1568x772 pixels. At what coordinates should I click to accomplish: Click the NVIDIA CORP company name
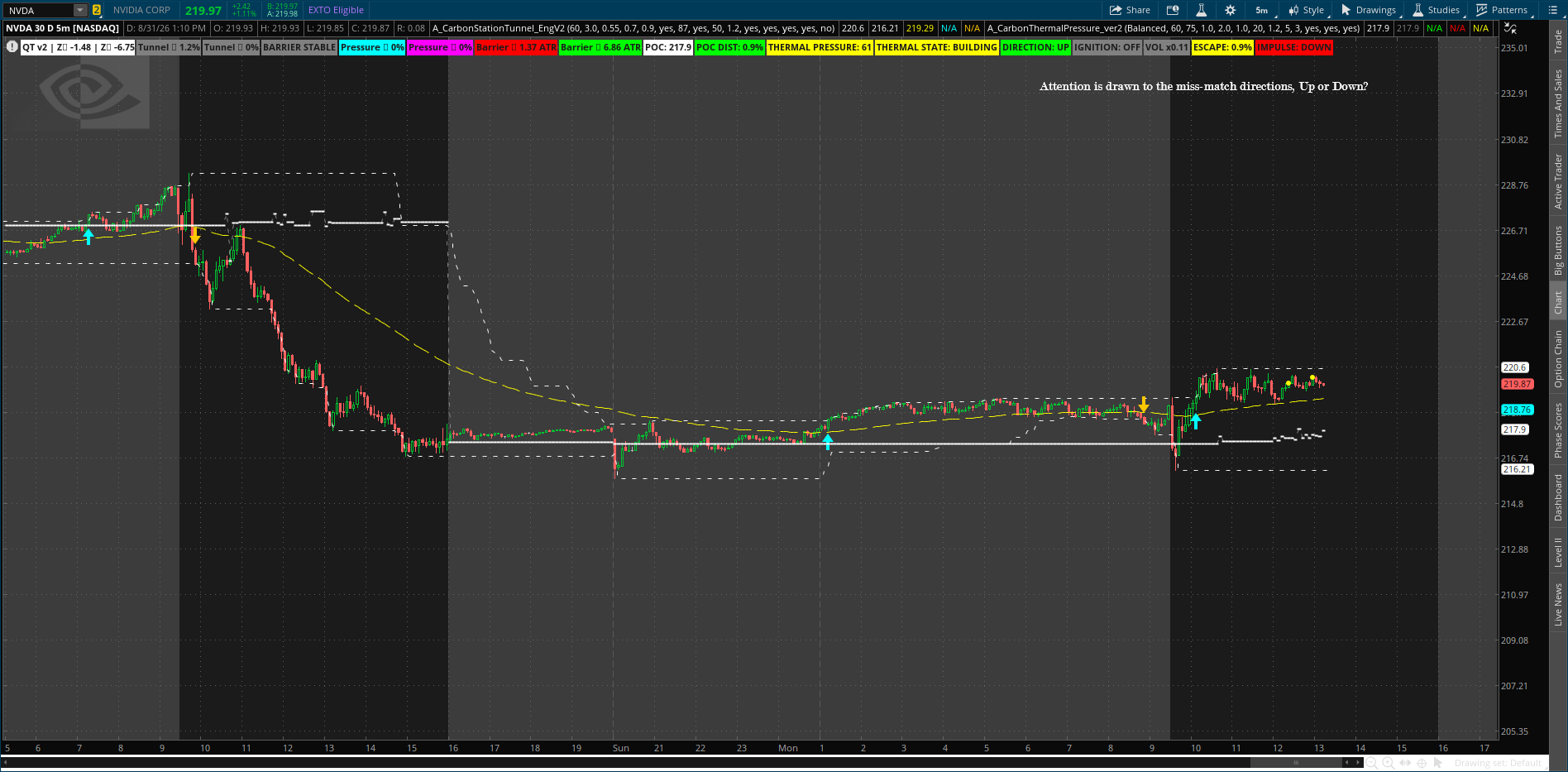[x=141, y=10]
